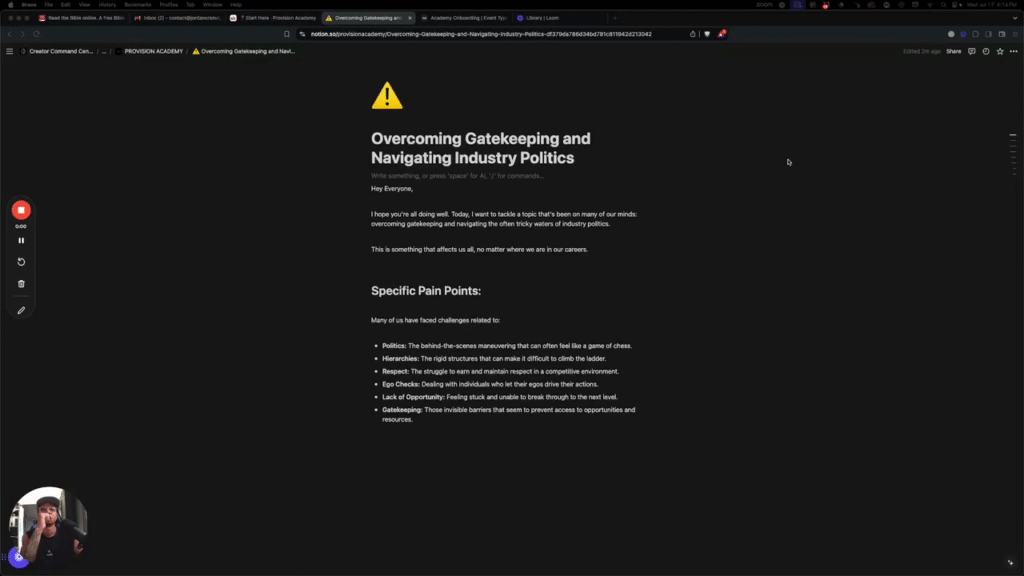This screenshot has height=576, width=1024.
Task: Pause the Loom recording
Action: (21, 240)
